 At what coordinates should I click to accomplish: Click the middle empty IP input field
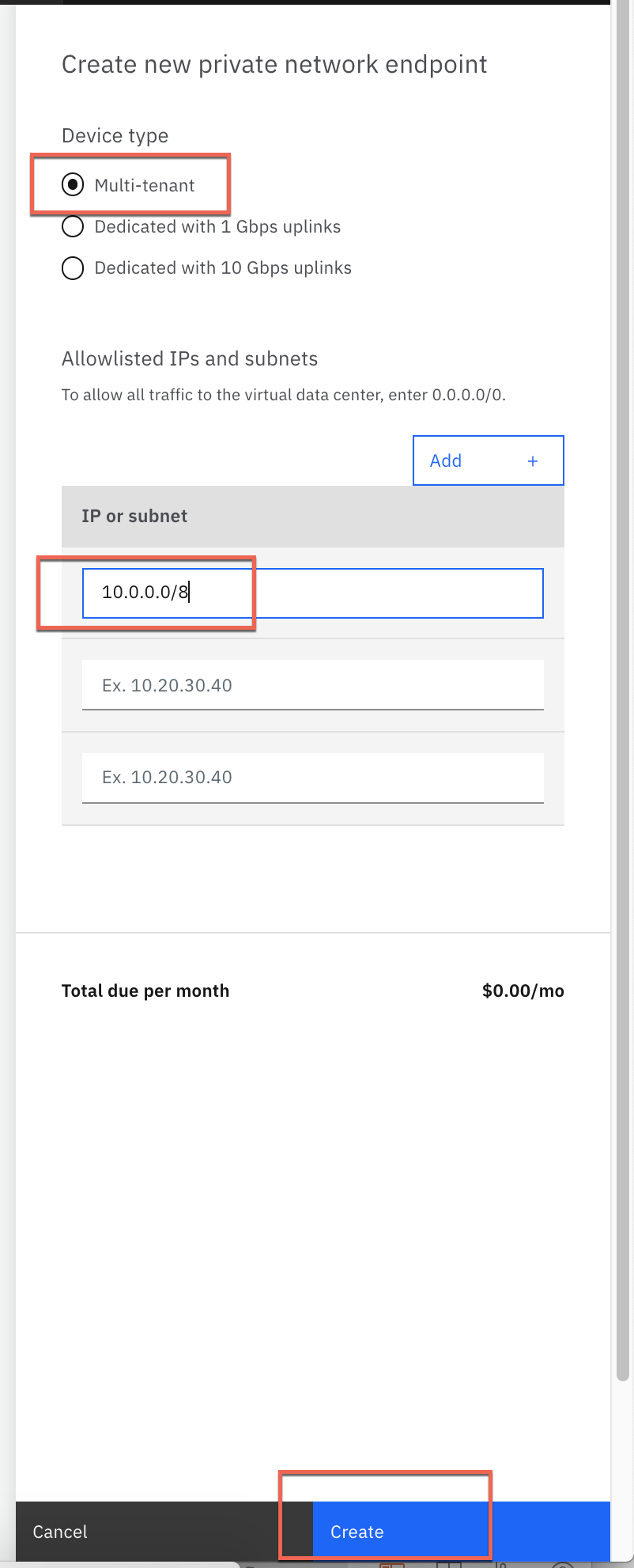[x=312, y=685]
